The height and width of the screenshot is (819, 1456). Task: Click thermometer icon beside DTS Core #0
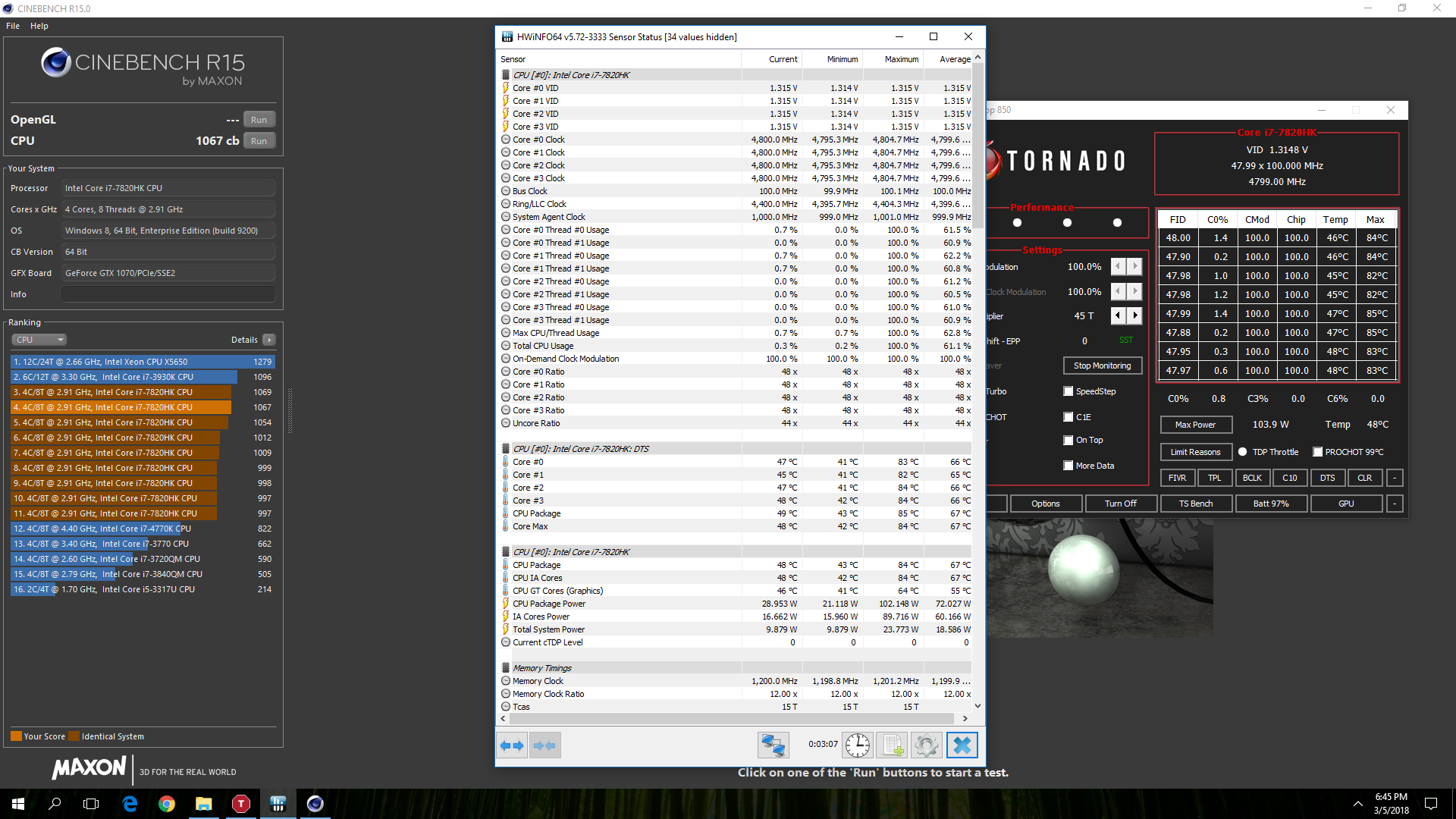click(x=506, y=462)
